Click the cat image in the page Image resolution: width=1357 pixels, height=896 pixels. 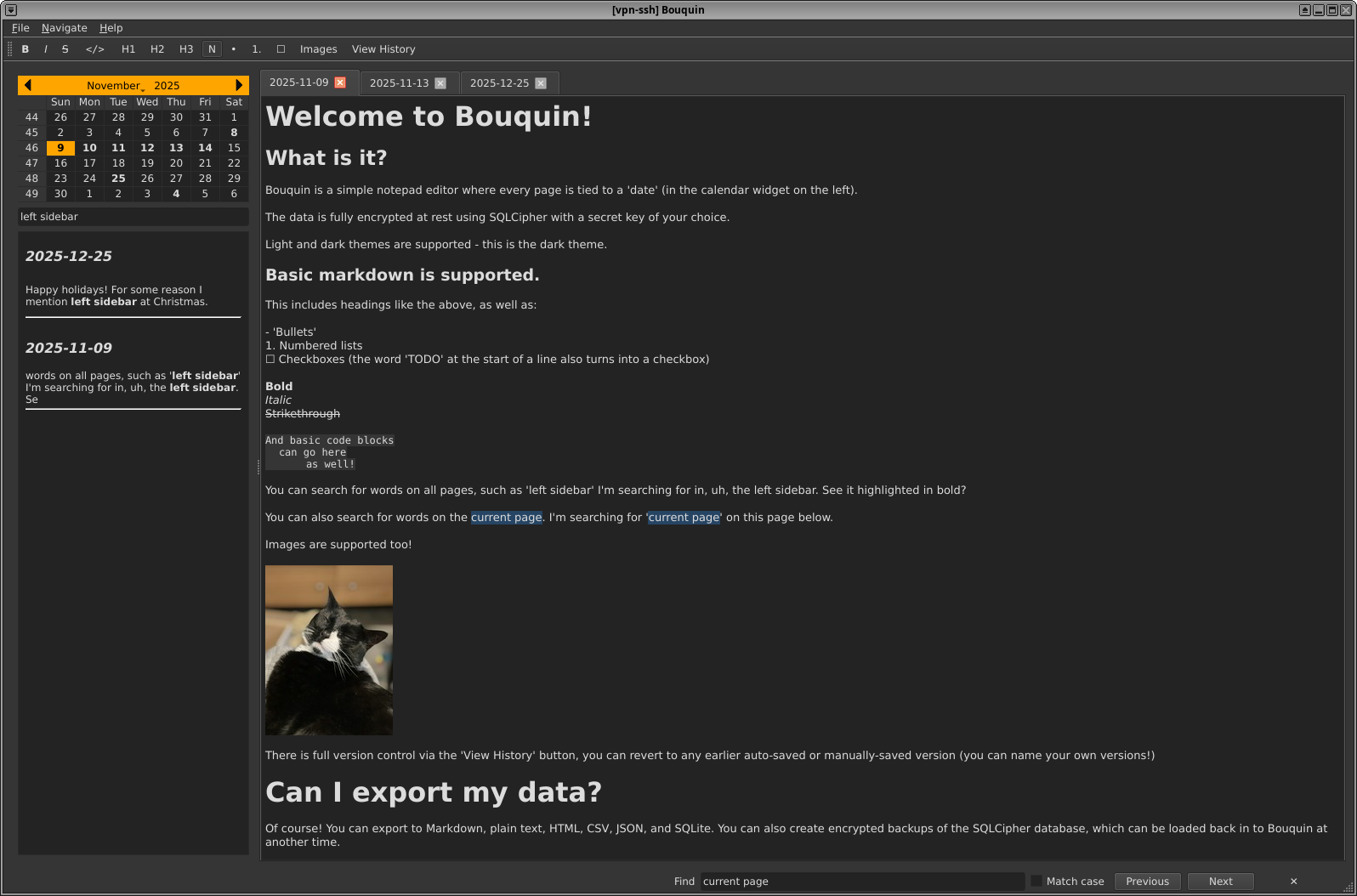point(329,650)
